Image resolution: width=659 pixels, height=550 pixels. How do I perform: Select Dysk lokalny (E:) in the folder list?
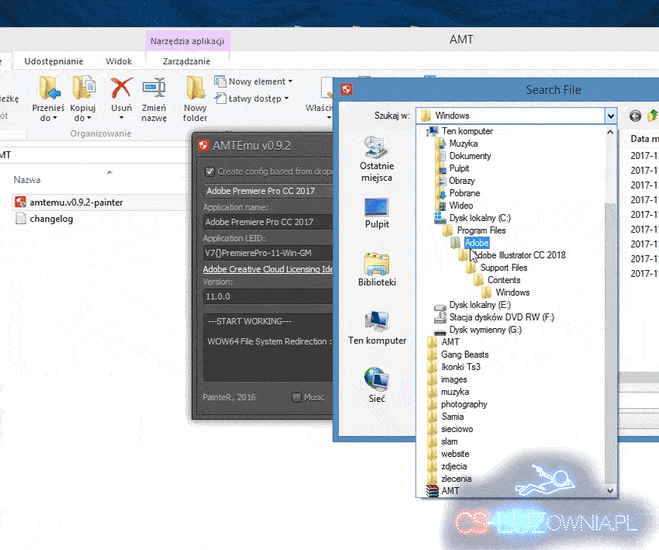[x=479, y=305]
